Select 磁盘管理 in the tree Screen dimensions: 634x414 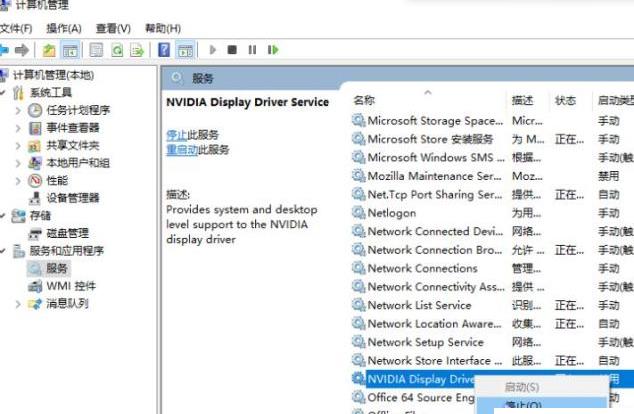click(68, 233)
